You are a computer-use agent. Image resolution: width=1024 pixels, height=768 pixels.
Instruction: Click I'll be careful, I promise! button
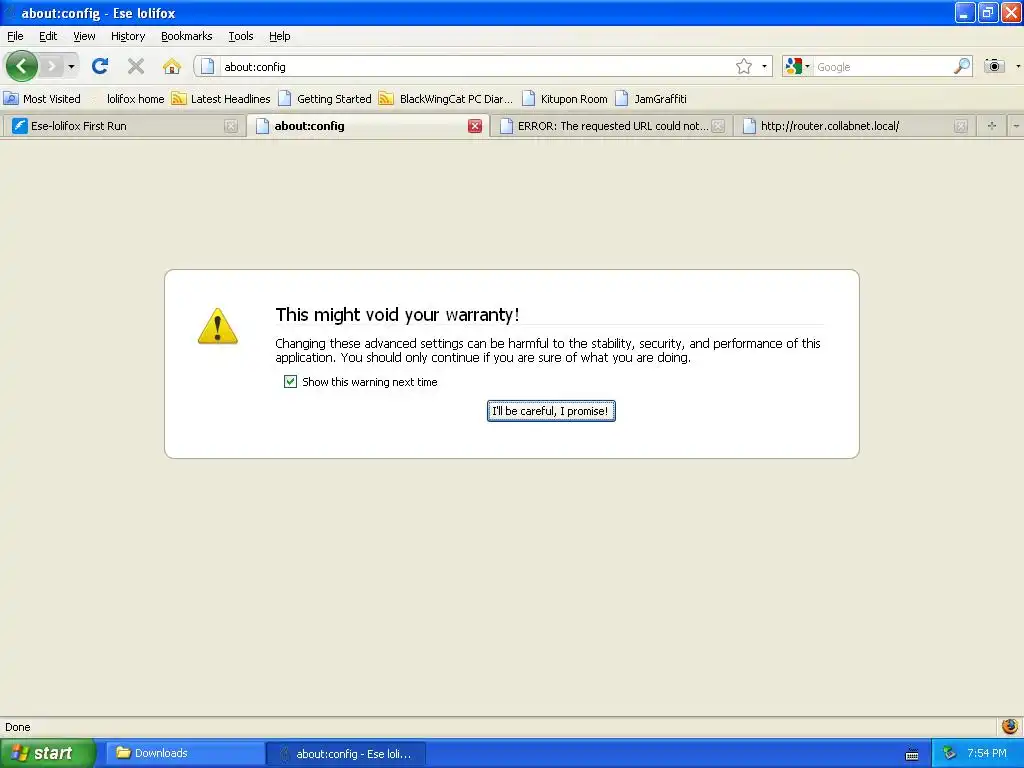point(551,411)
